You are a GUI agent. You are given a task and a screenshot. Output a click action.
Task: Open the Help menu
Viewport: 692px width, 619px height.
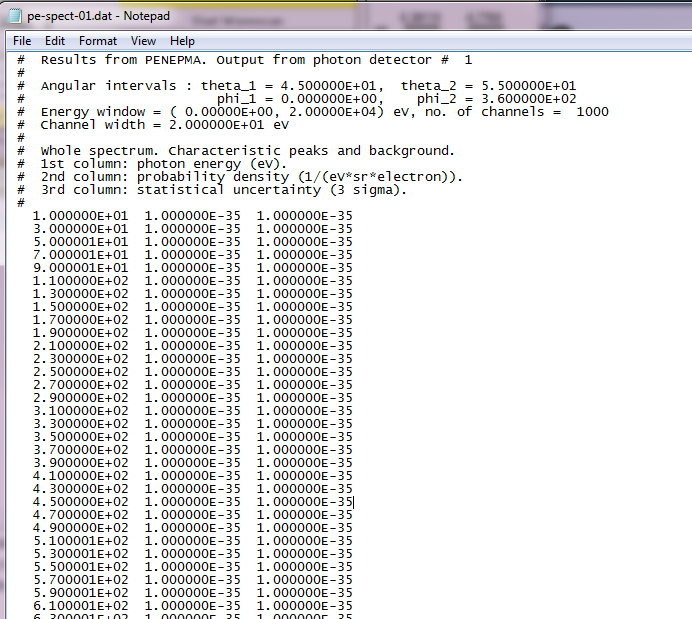[x=182, y=41]
